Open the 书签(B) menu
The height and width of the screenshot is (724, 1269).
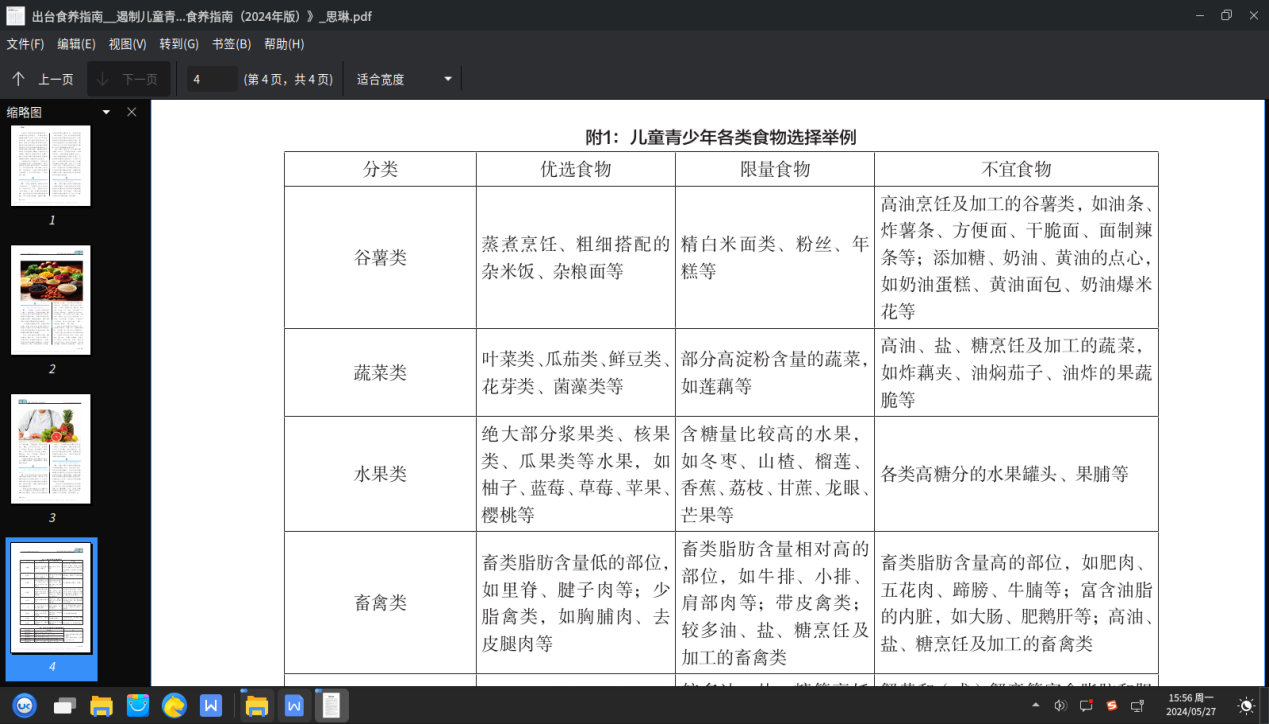(x=231, y=44)
